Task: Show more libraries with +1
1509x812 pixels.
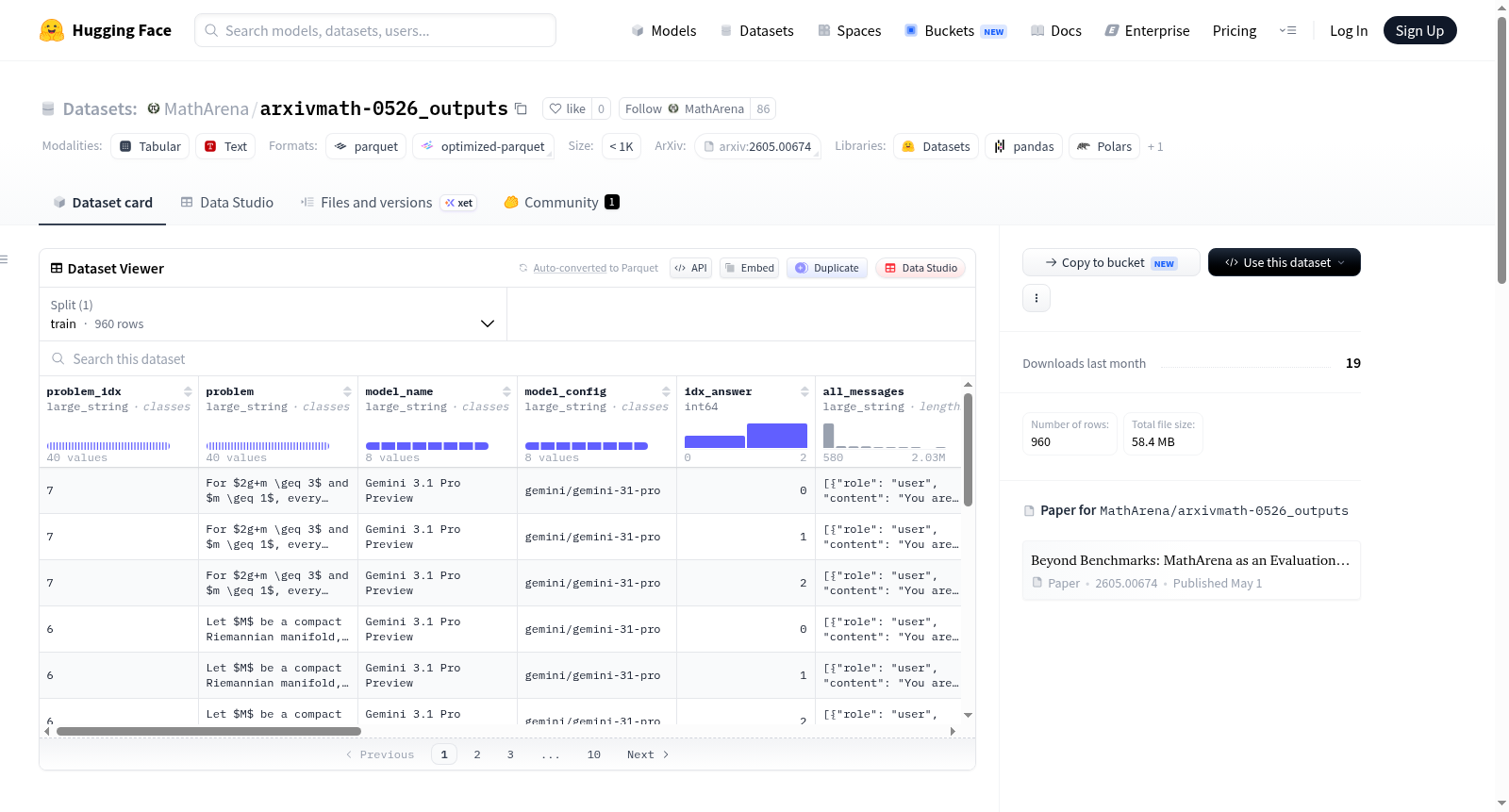Action: coord(1155,146)
